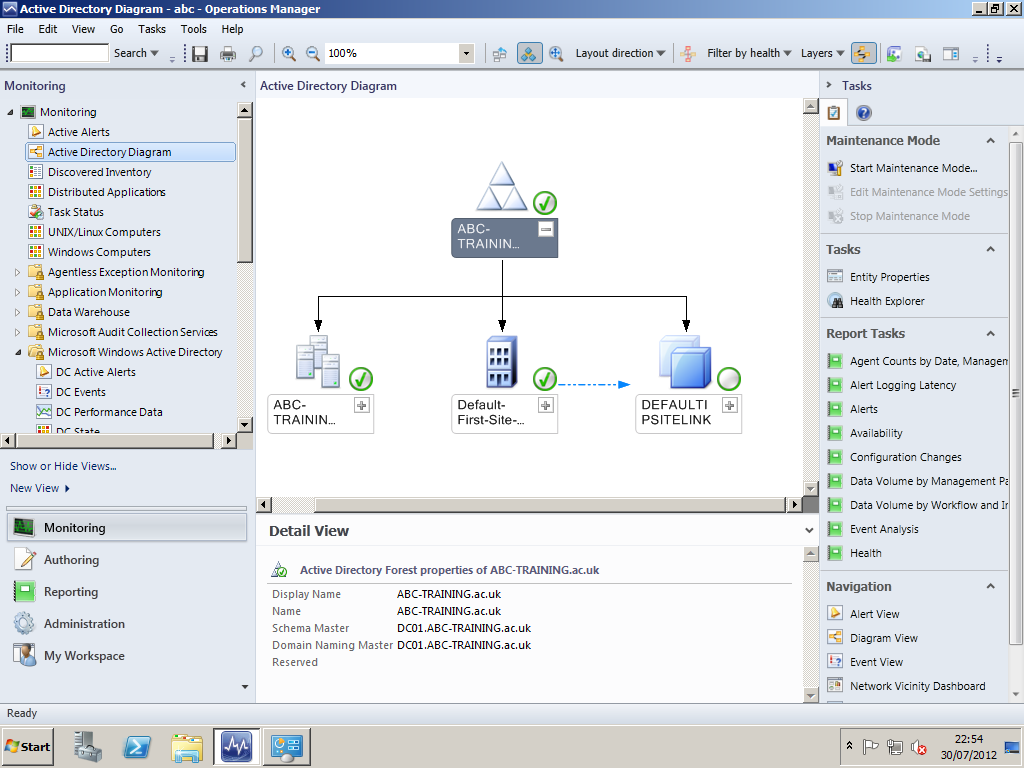Click the navigation tree vertical scrollbar thumb
The width and height of the screenshot is (1024, 768).
245,191
